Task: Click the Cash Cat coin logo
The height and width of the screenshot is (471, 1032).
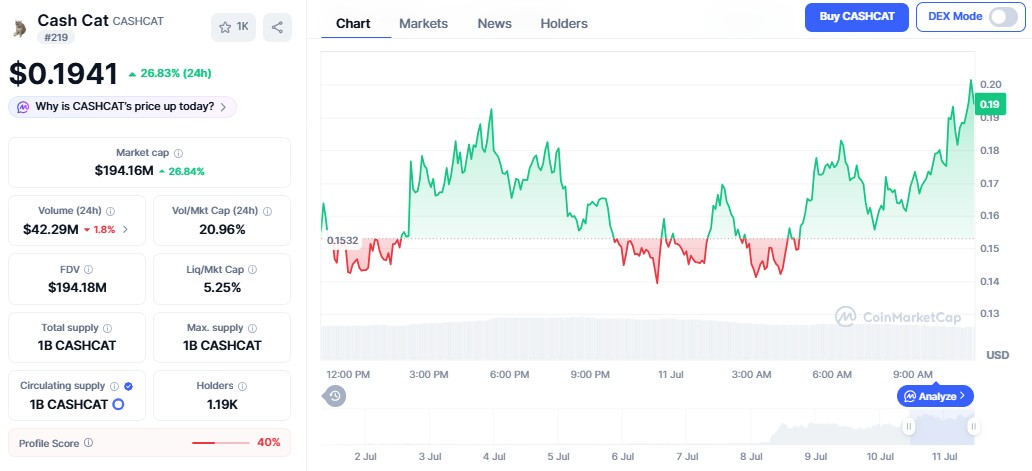Action: pyautogui.click(x=20, y=28)
